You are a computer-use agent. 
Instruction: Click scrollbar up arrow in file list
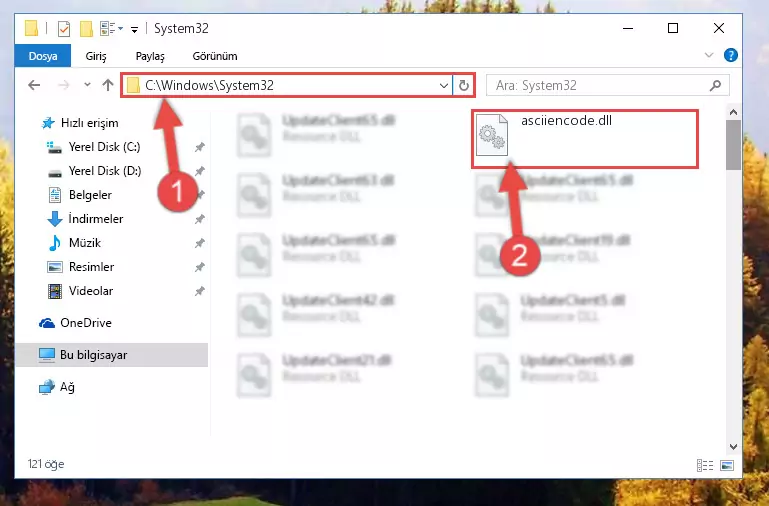733,112
